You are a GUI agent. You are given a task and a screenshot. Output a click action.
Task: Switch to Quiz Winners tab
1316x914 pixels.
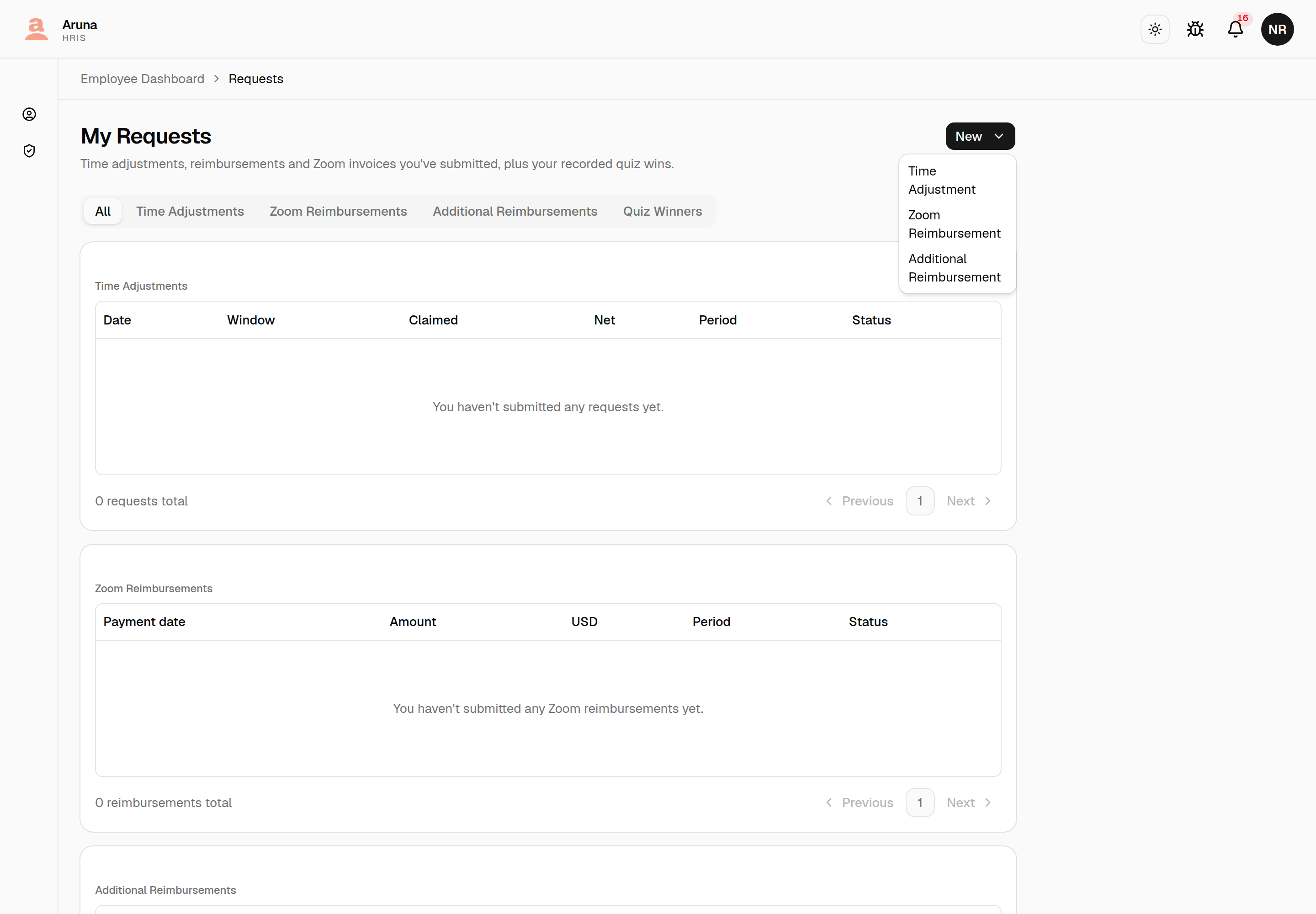coord(663,211)
